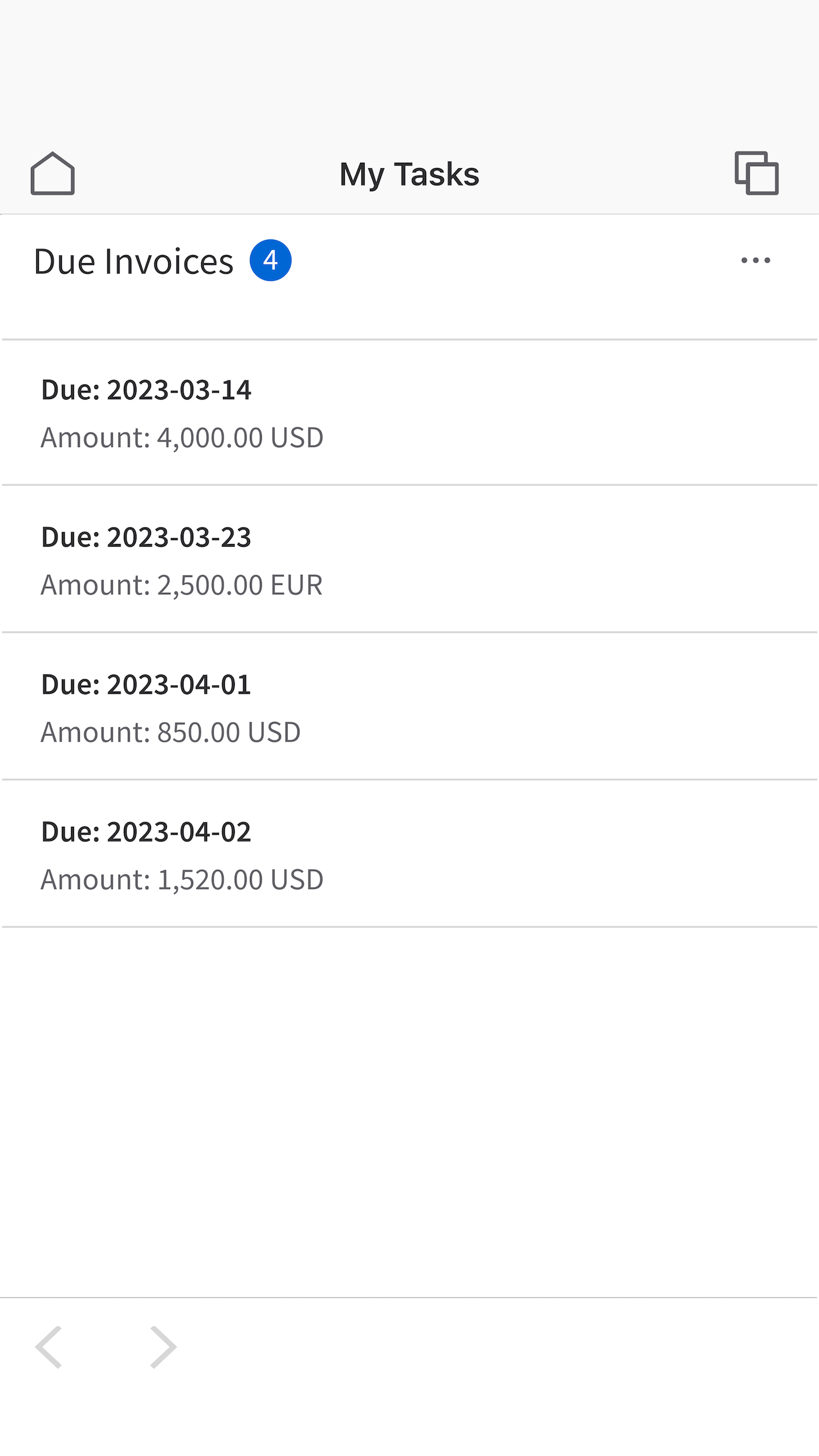819x1456 pixels.
Task: Select the 850.00 USD amount text
Action: pos(171,733)
